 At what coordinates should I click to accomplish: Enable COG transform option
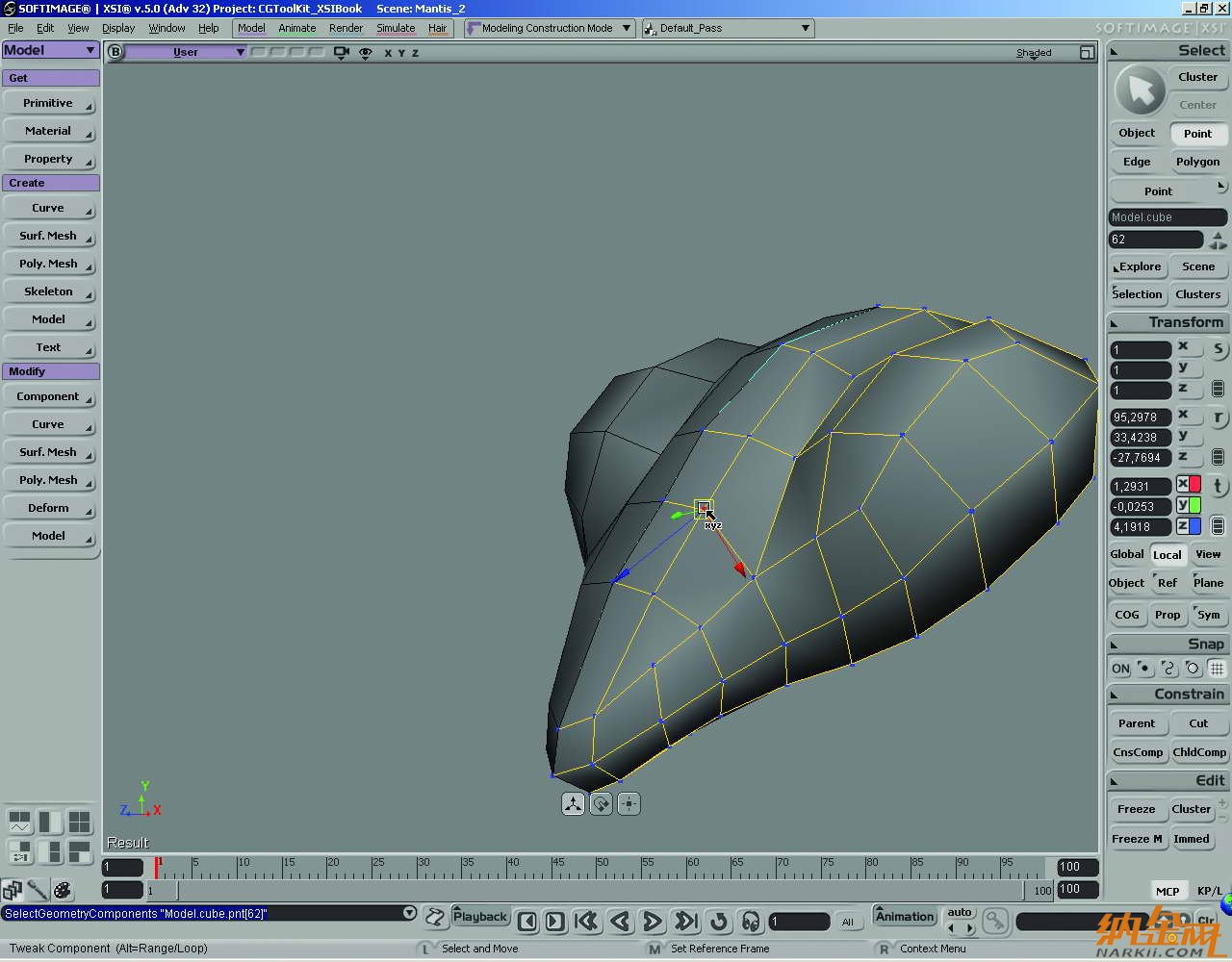coord(1127,615)
